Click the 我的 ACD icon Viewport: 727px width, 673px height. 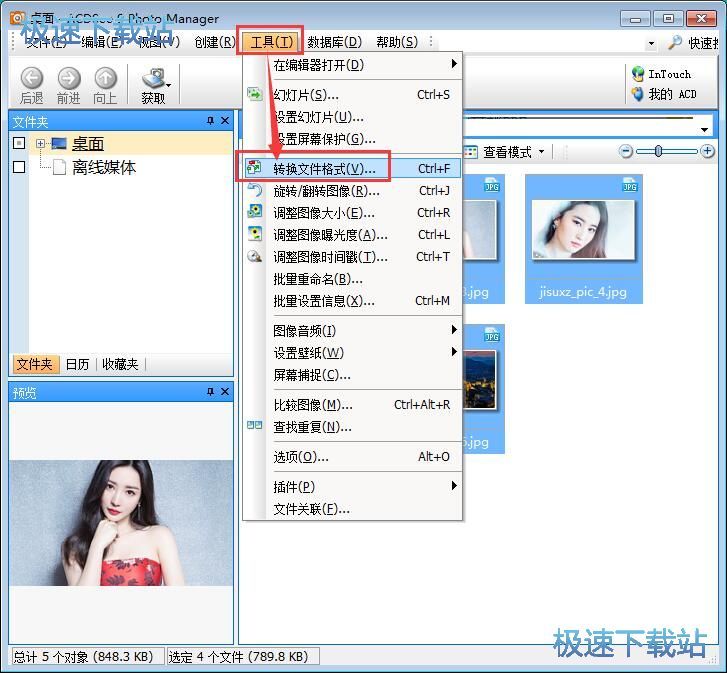click(638, 94)
